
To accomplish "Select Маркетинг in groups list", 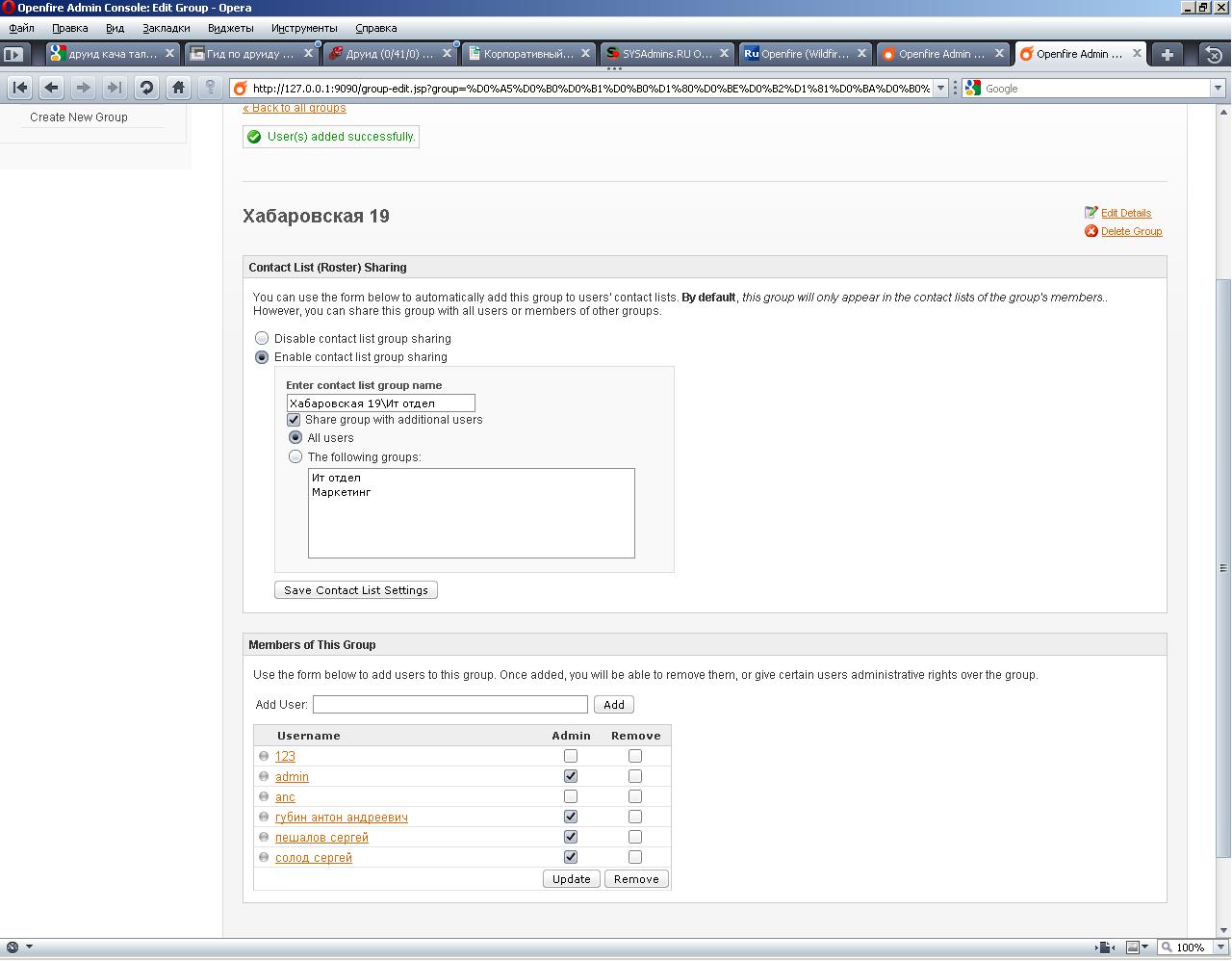I will point(342,492).
